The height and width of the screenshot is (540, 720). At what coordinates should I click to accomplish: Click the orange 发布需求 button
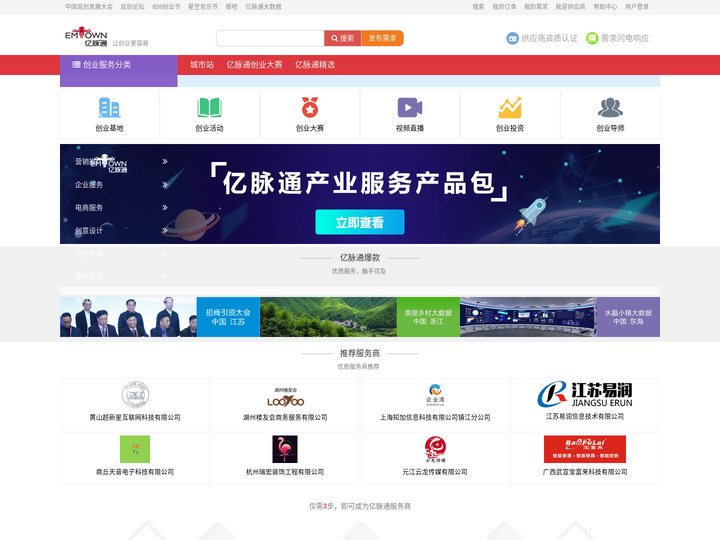[382, 38]
